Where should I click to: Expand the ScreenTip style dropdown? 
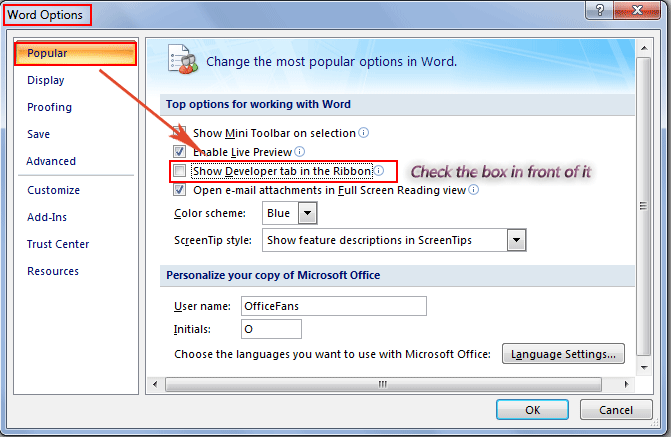tap(516, 240)
